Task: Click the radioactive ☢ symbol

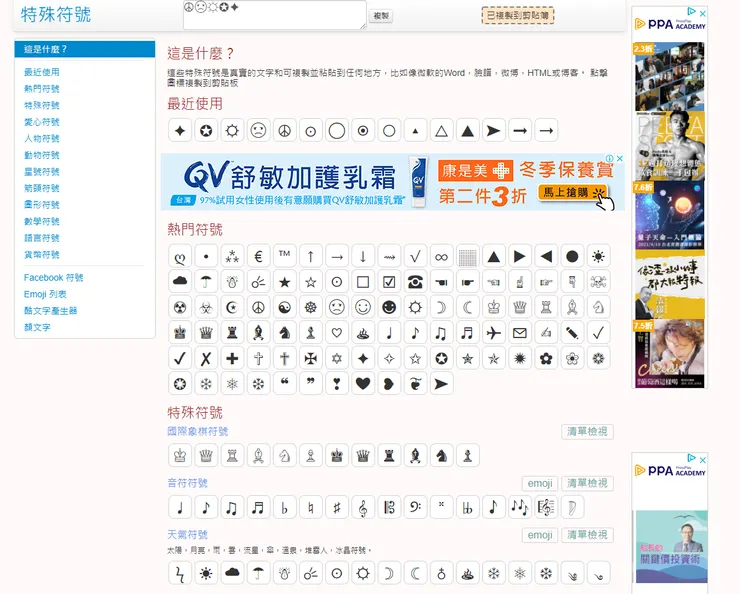Action: click(x=180, y=307)
